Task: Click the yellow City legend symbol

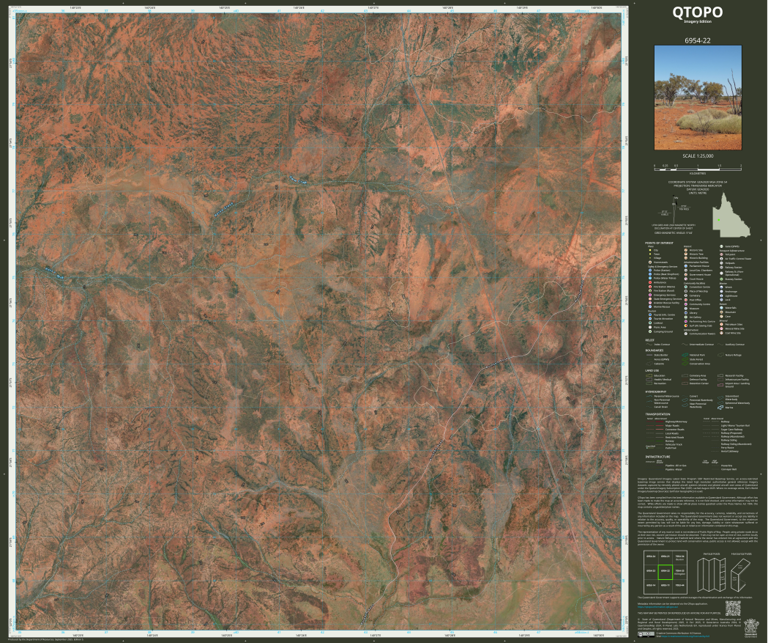Action: (x=650, y=250)
